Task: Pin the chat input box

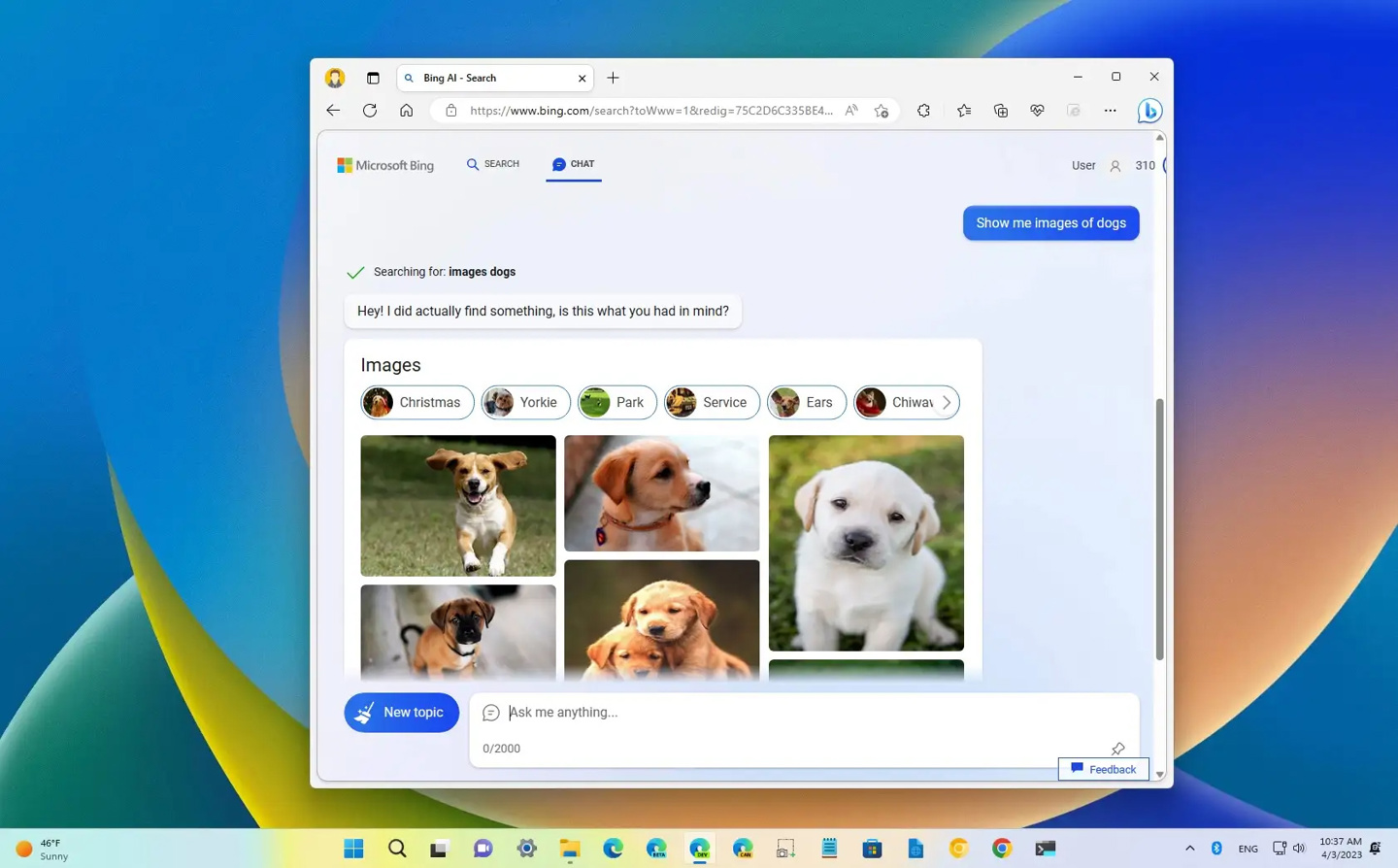Action: (1117, 749)
